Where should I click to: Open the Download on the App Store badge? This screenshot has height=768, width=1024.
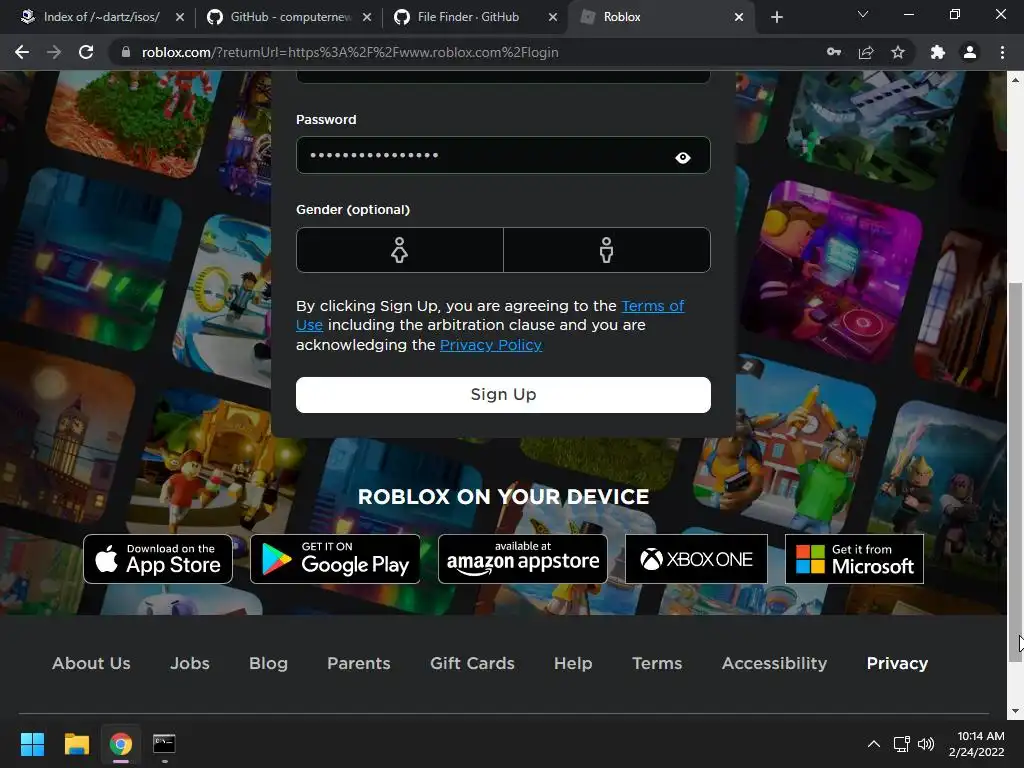click(x=158, y=559)
